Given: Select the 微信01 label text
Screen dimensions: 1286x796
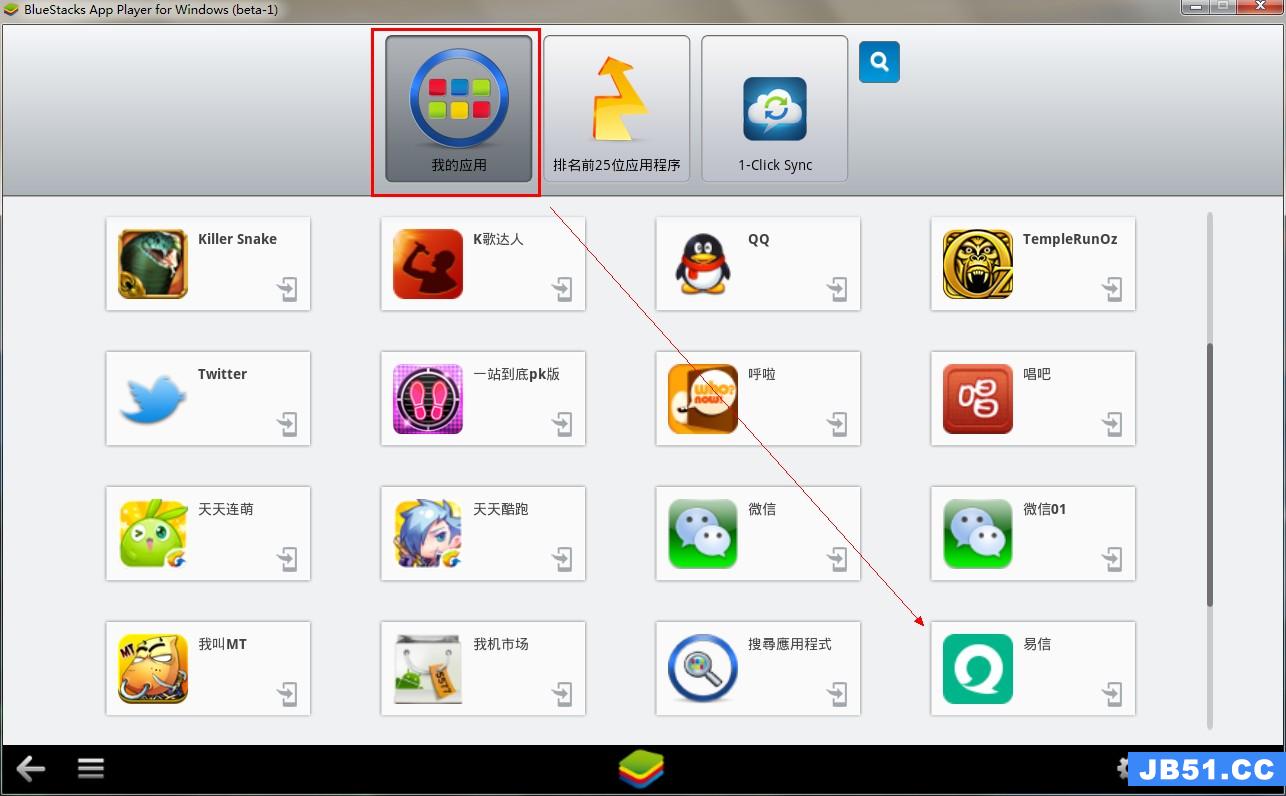Looking at the screenshot, I should 1044,509.
